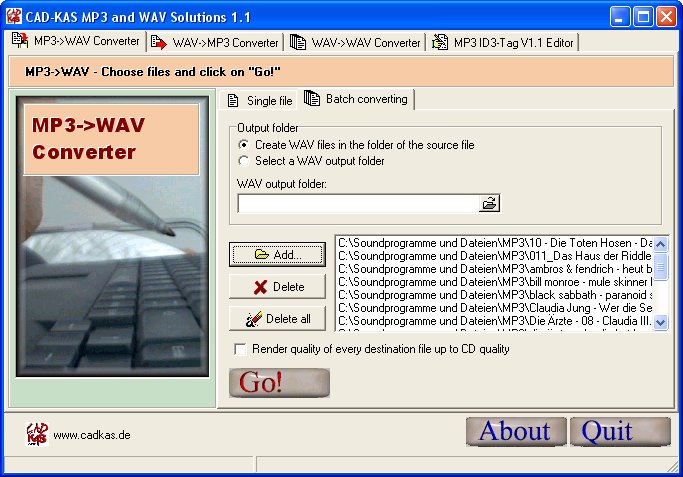Open the www.cadkas.de website link

(x=91, y=435)
